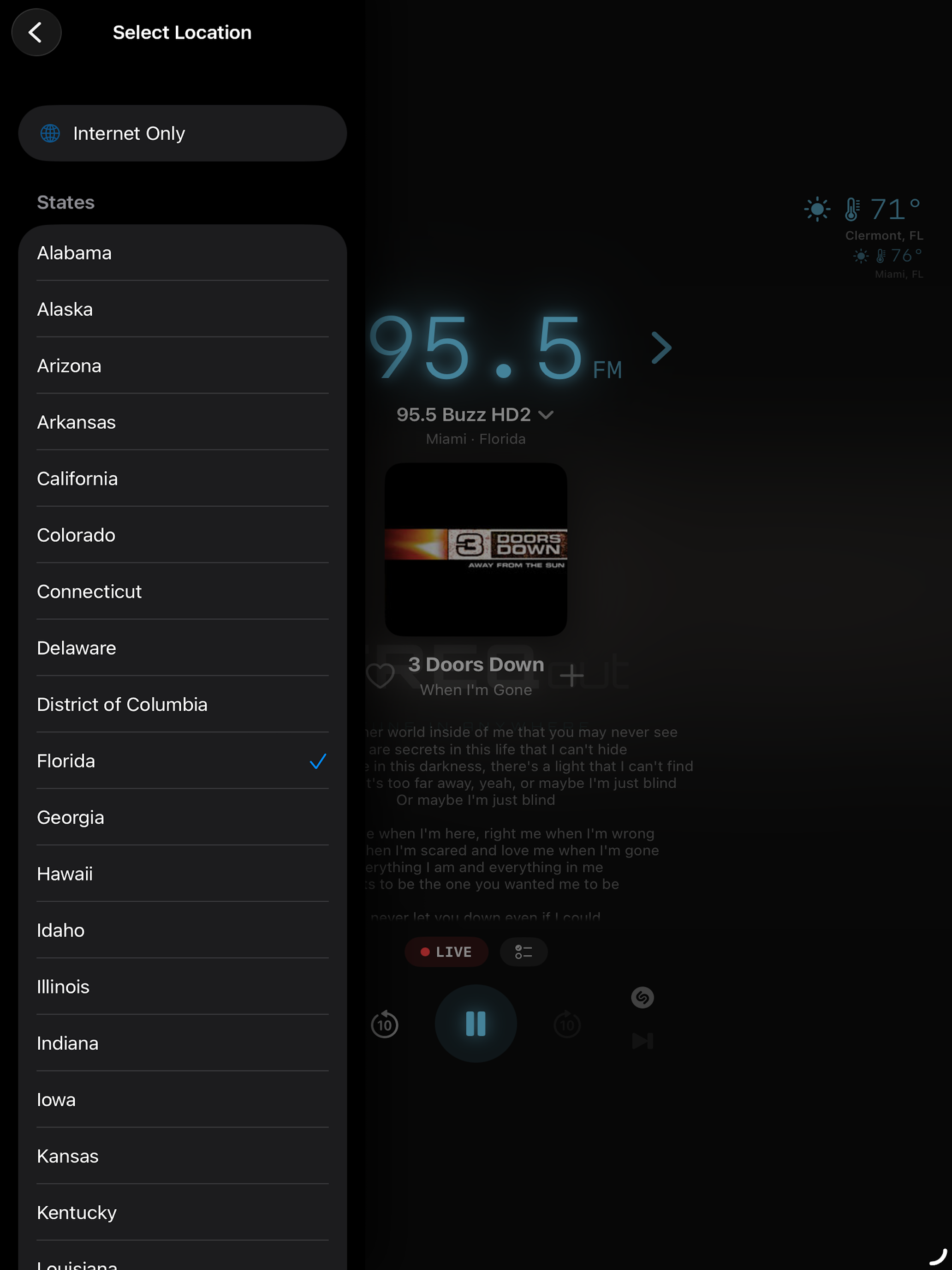This screenshot has height=1270, width=952.
Task: Tune to the next station with the chevron
Action: [661, 348]
